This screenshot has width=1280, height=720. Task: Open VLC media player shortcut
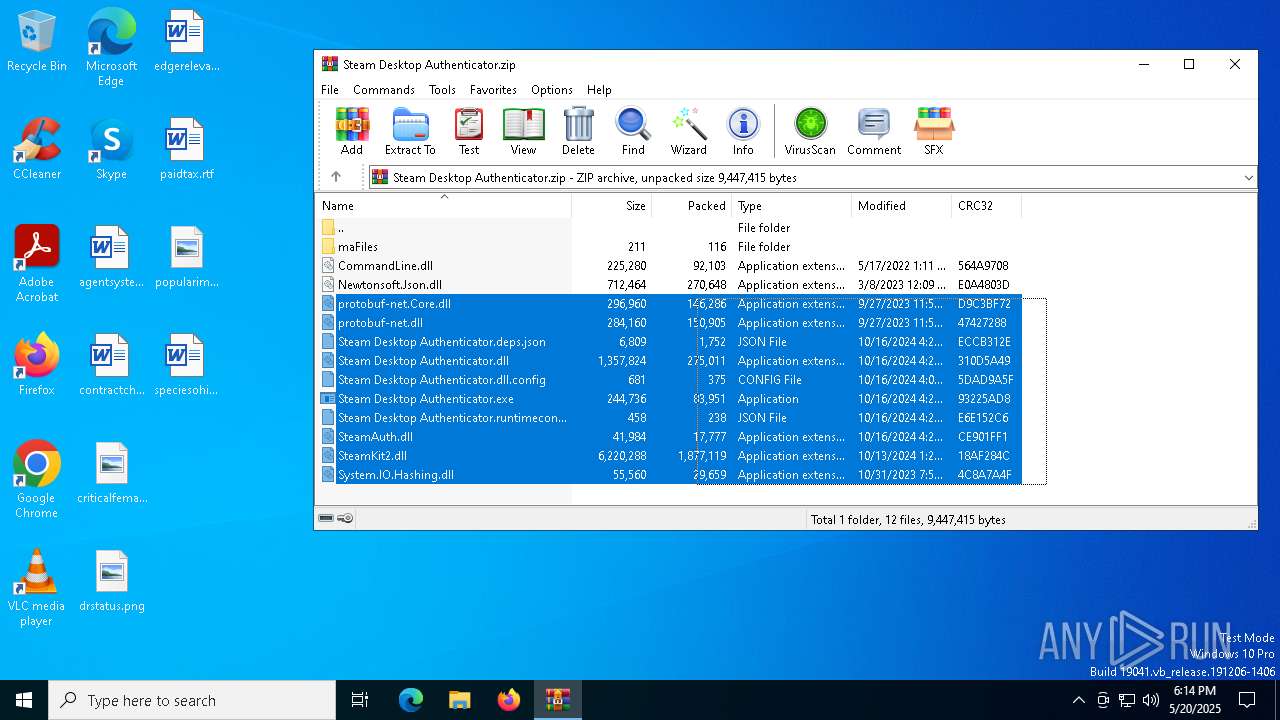click(x=37, y=588)
